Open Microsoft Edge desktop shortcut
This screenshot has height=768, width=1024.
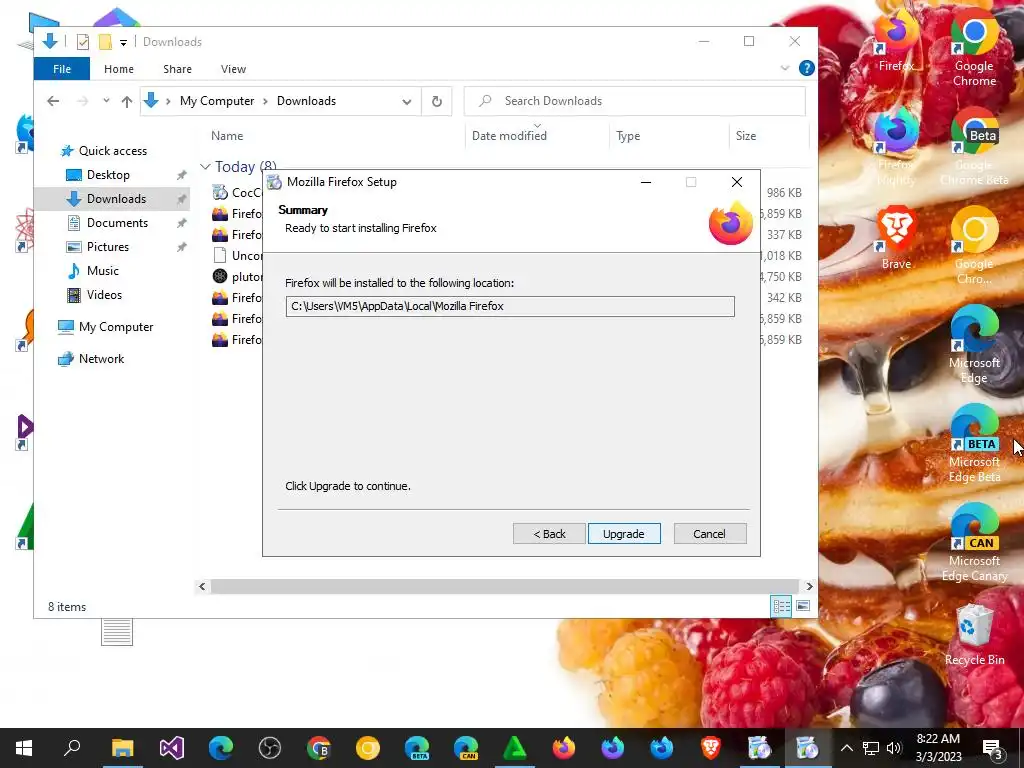tap(974, 345)
